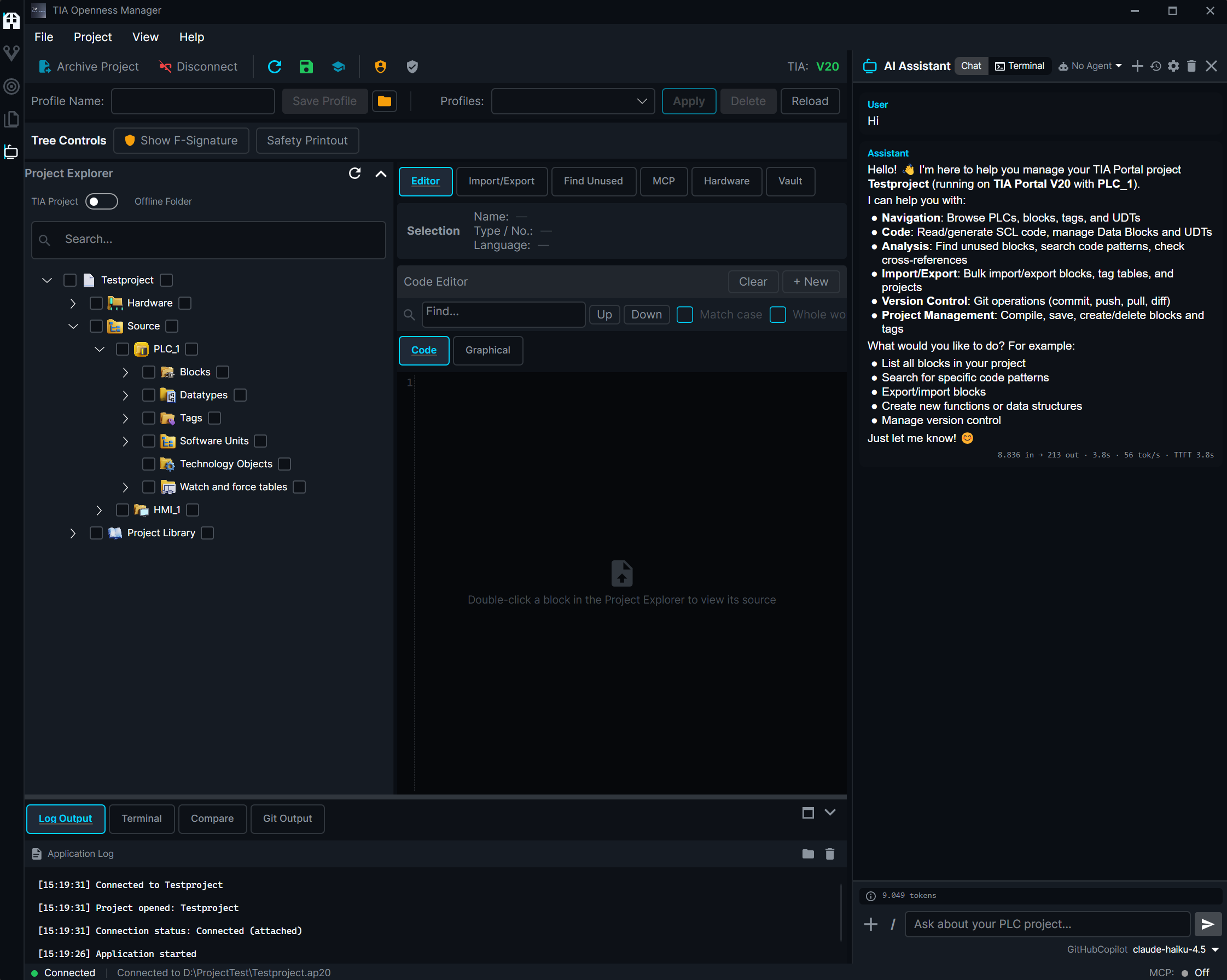The width and height of the screenshot is (1227, 980).
Task: Check the Testproject checkbox
Action: click(x=69, y=280)
